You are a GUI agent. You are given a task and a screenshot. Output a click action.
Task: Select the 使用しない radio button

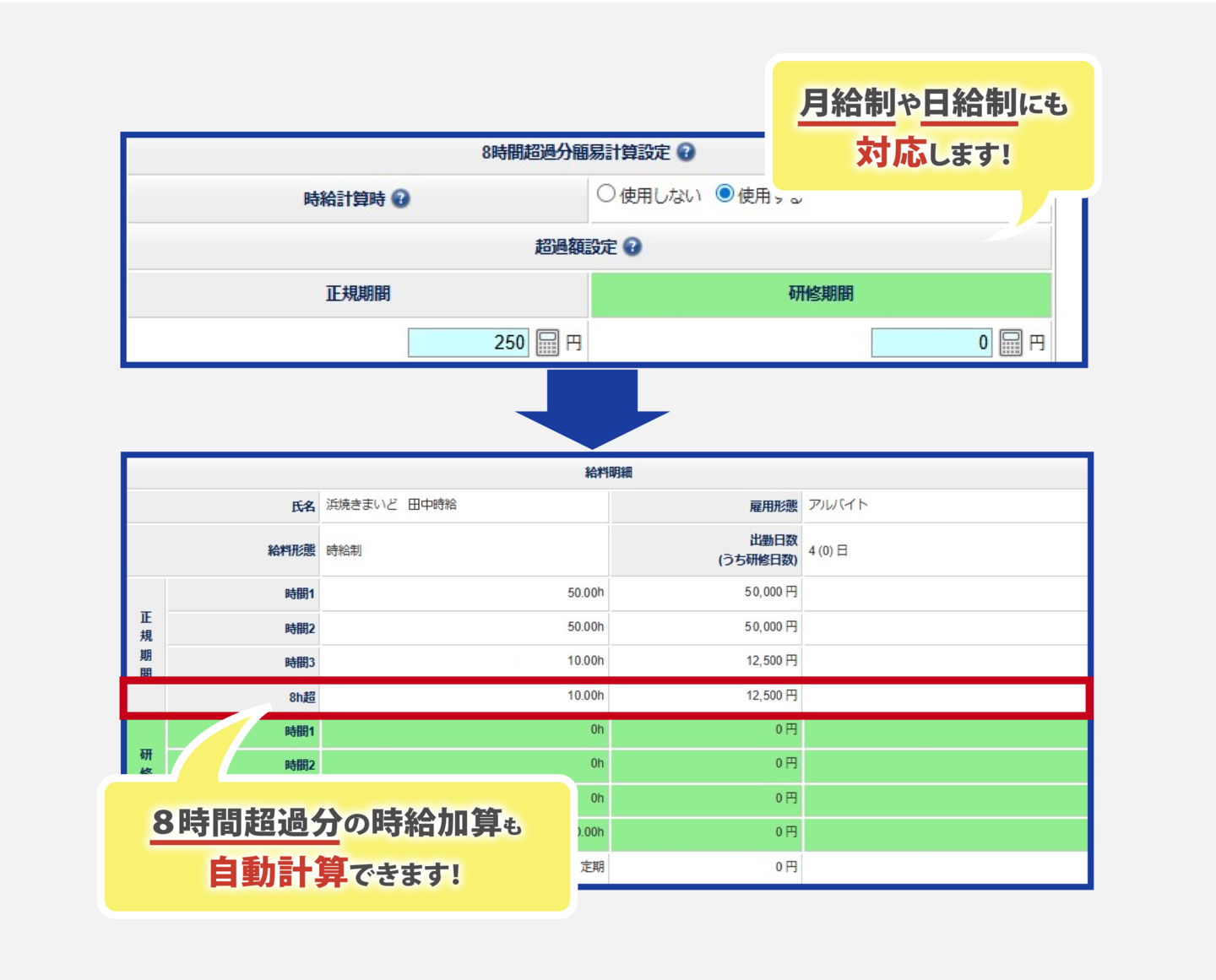(605, 194)
